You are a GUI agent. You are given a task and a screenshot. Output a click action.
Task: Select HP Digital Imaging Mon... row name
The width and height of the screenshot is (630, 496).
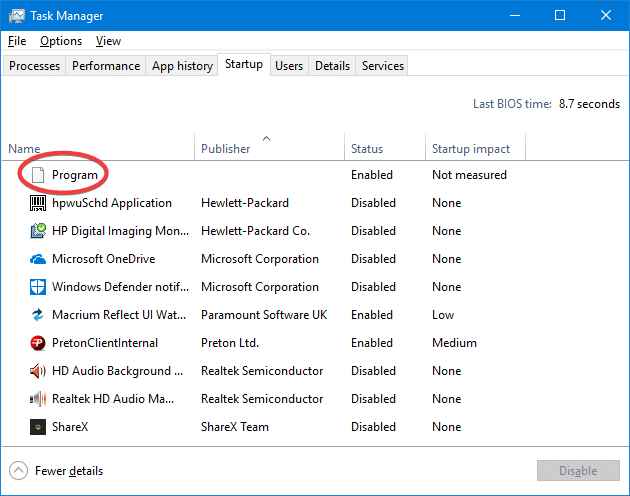pos(121,231)
